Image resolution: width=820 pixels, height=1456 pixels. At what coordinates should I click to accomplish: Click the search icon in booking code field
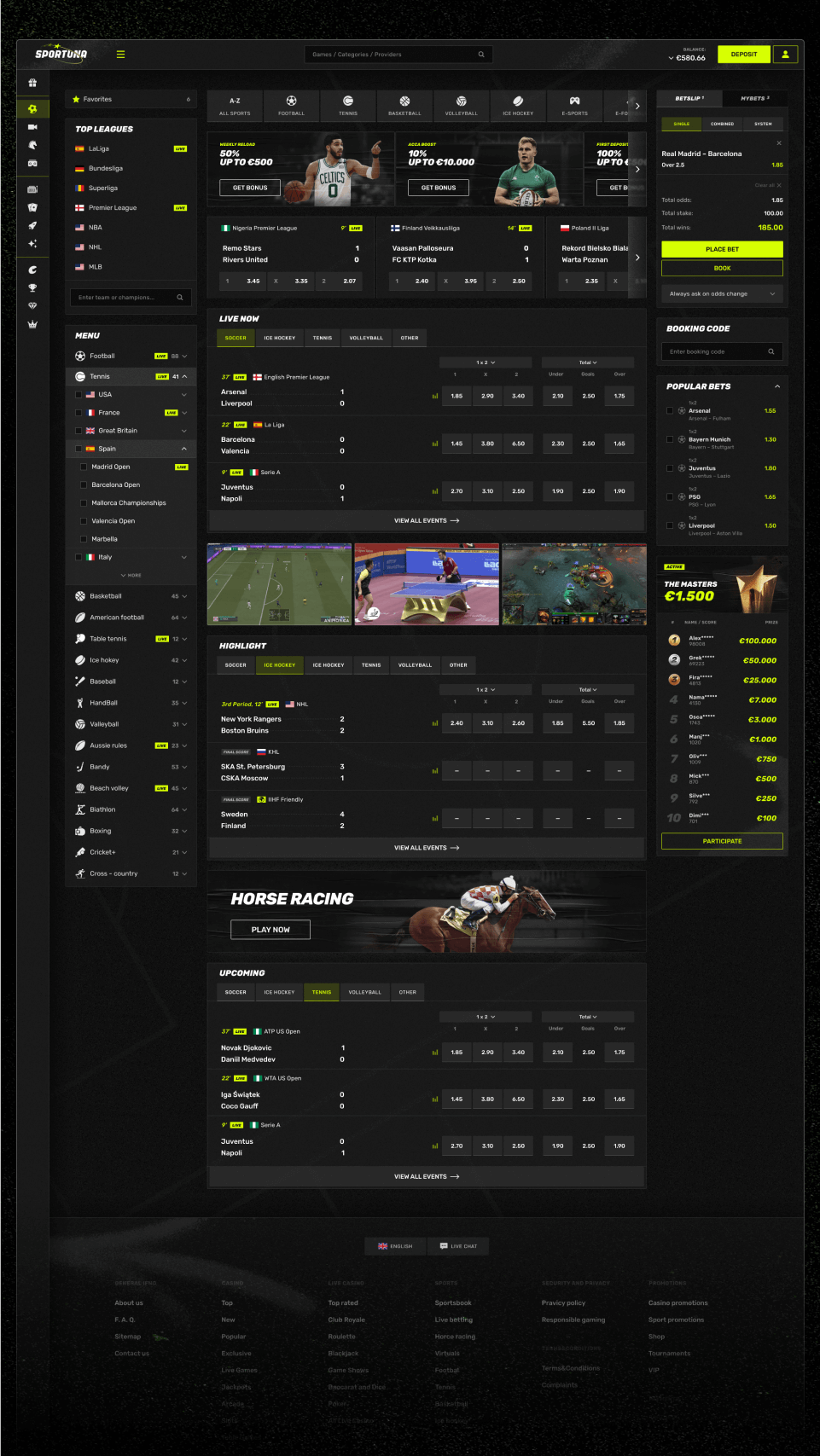[771, 351]
